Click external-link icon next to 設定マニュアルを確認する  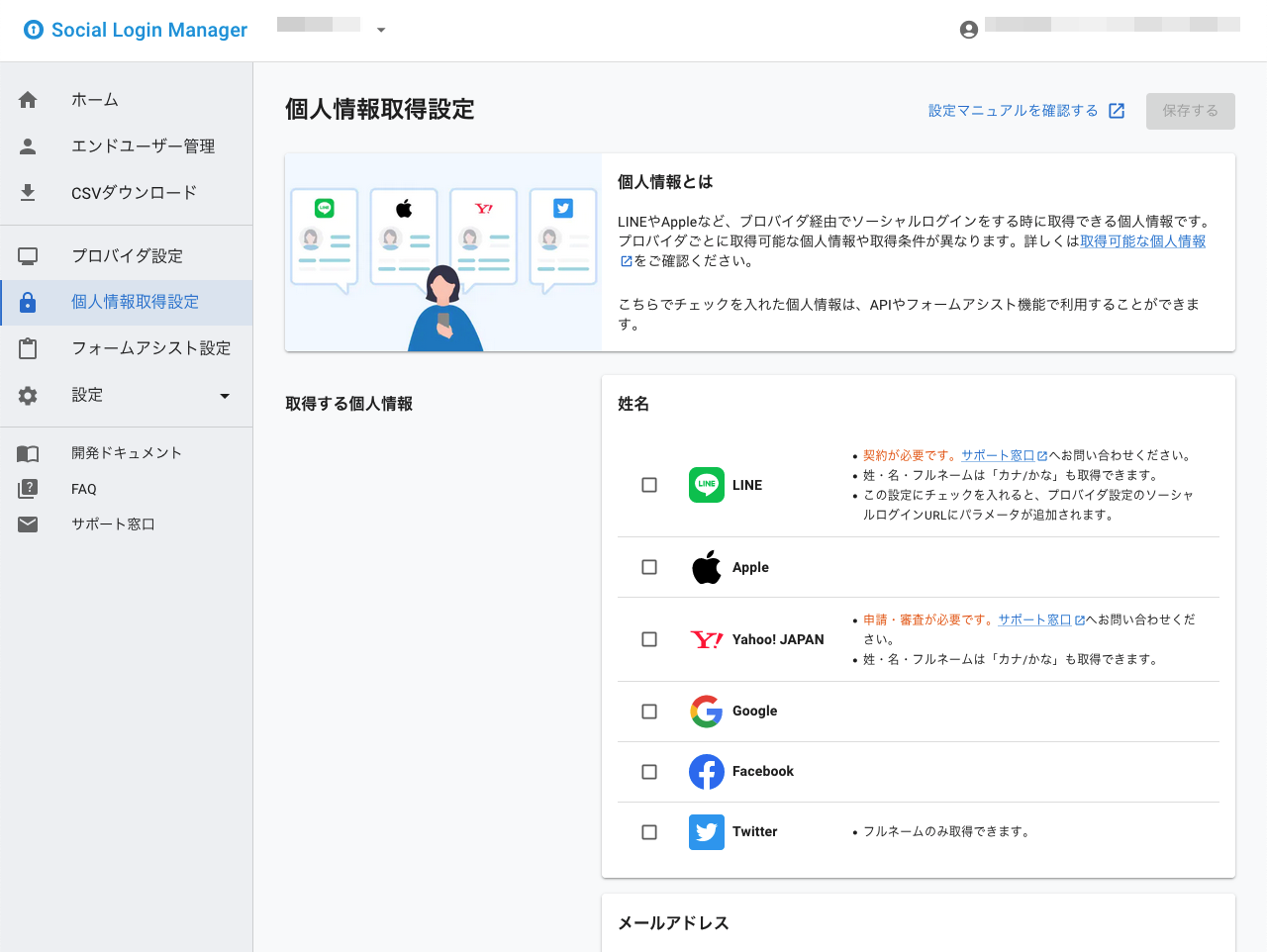pyautogui.click(x=1117, y=111)
